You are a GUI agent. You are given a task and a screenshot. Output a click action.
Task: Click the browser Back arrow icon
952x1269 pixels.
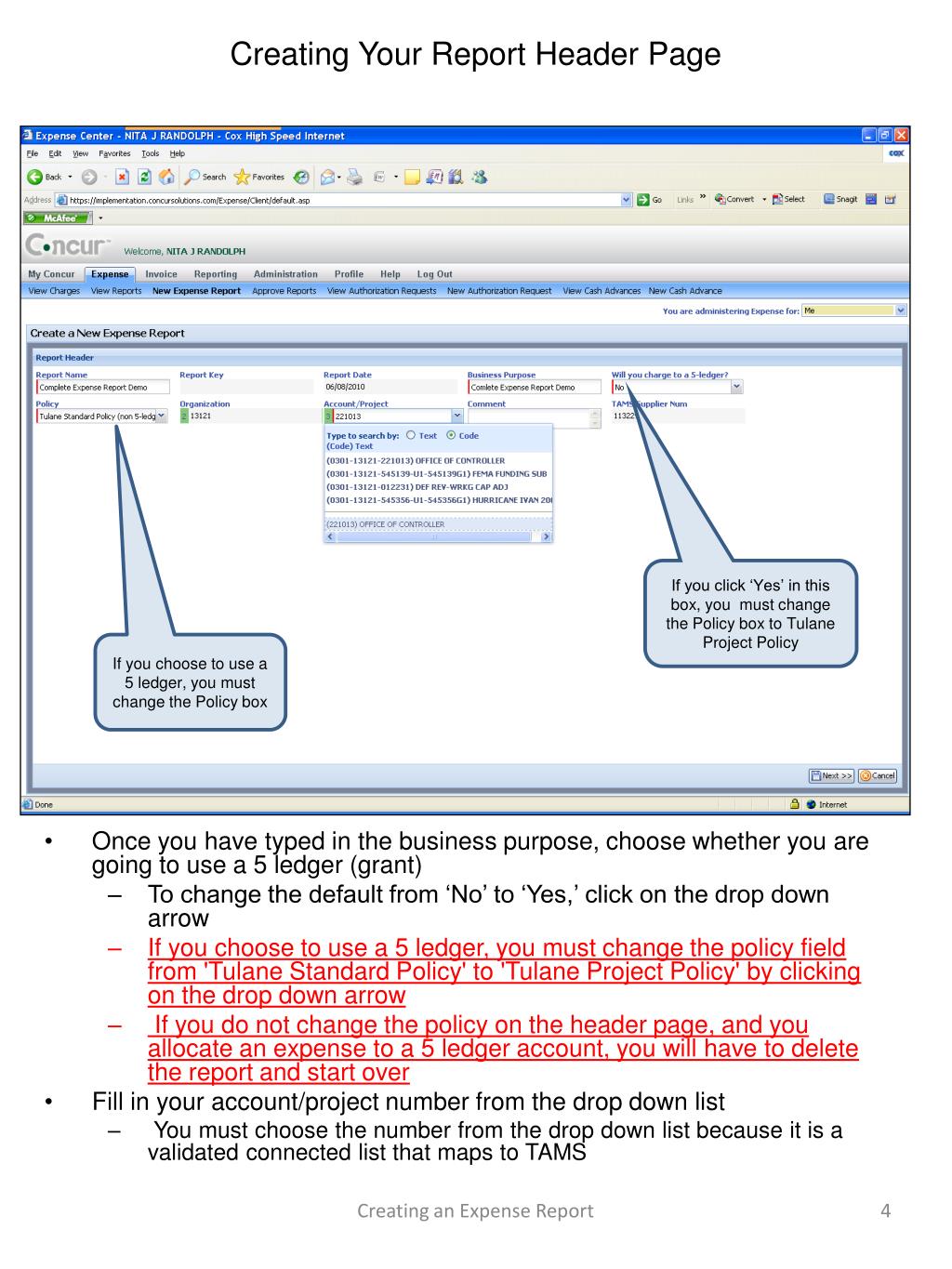tap(33, 177)
